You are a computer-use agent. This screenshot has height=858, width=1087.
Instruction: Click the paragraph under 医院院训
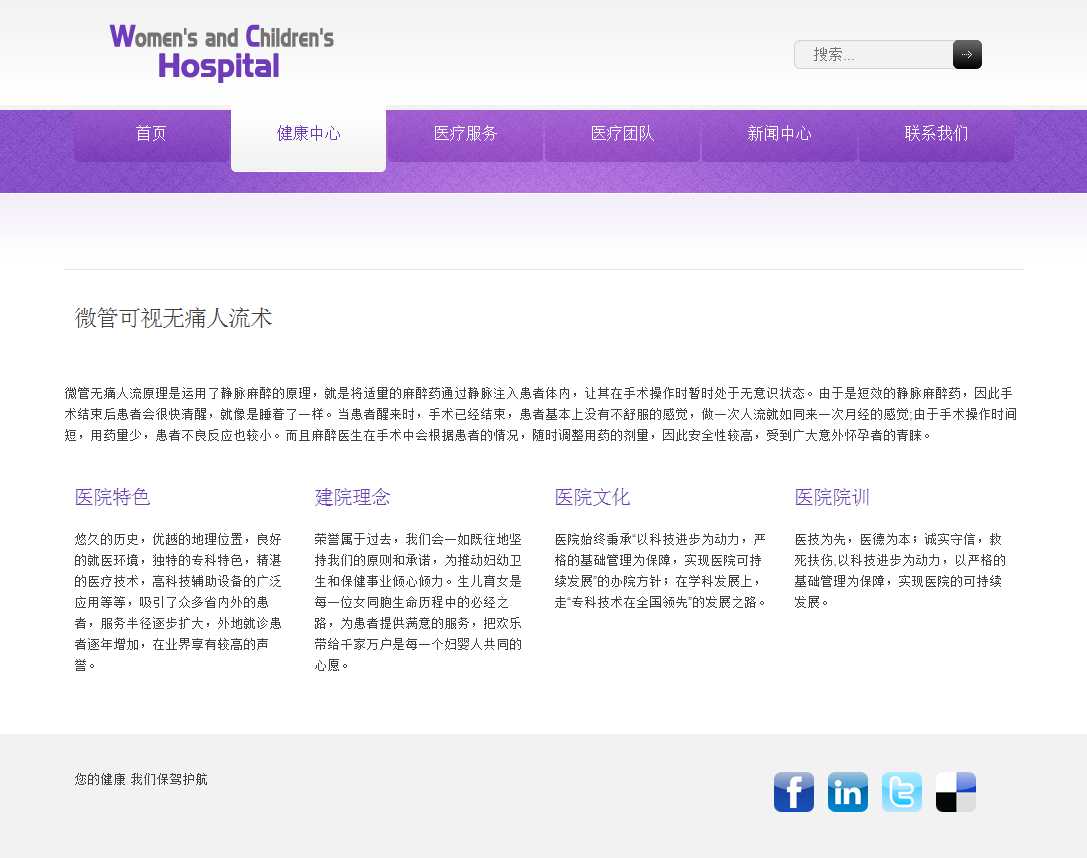[900, 570]
